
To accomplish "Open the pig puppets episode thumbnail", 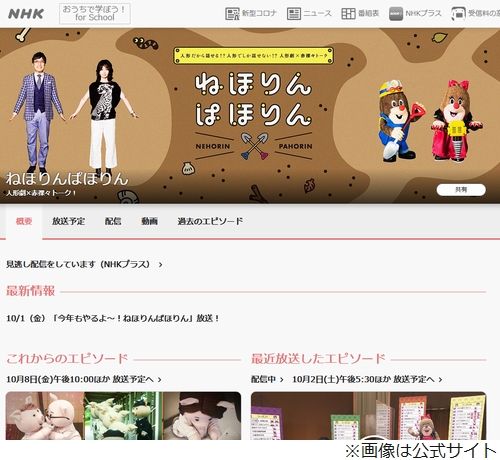I will tap(123, 416).
